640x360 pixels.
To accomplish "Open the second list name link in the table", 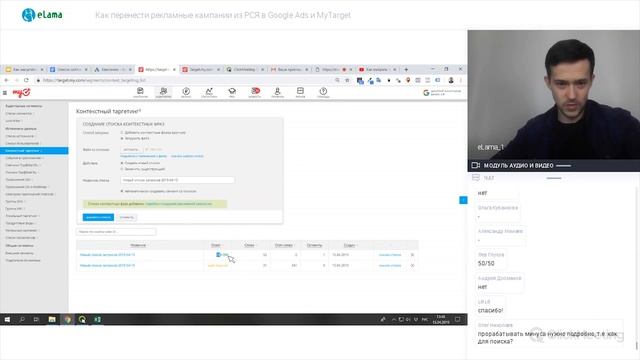I will point(107,265).
